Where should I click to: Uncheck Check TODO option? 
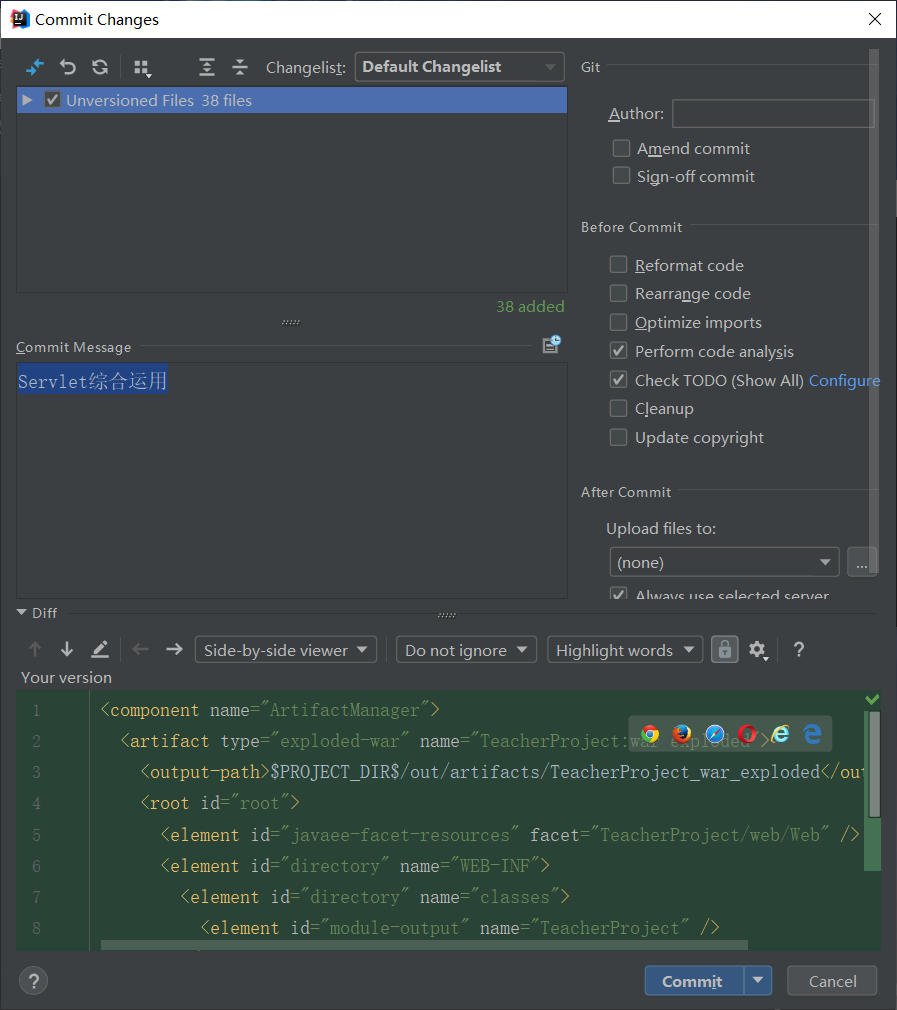click(x=618, y=380)
